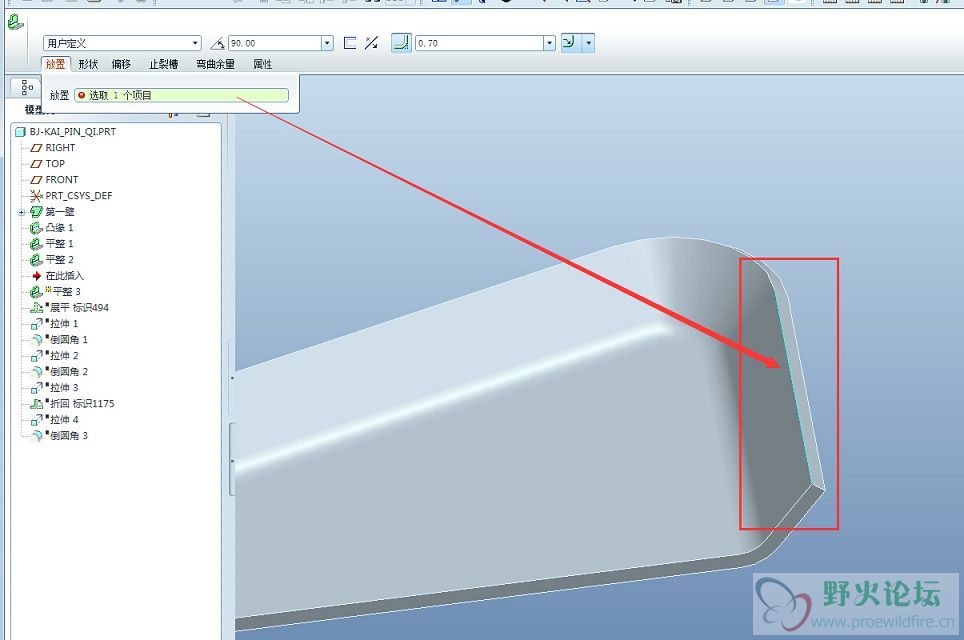Click the 选取 1 个项目 placement collector
This screenshot has height=640, width=964.
181,95
